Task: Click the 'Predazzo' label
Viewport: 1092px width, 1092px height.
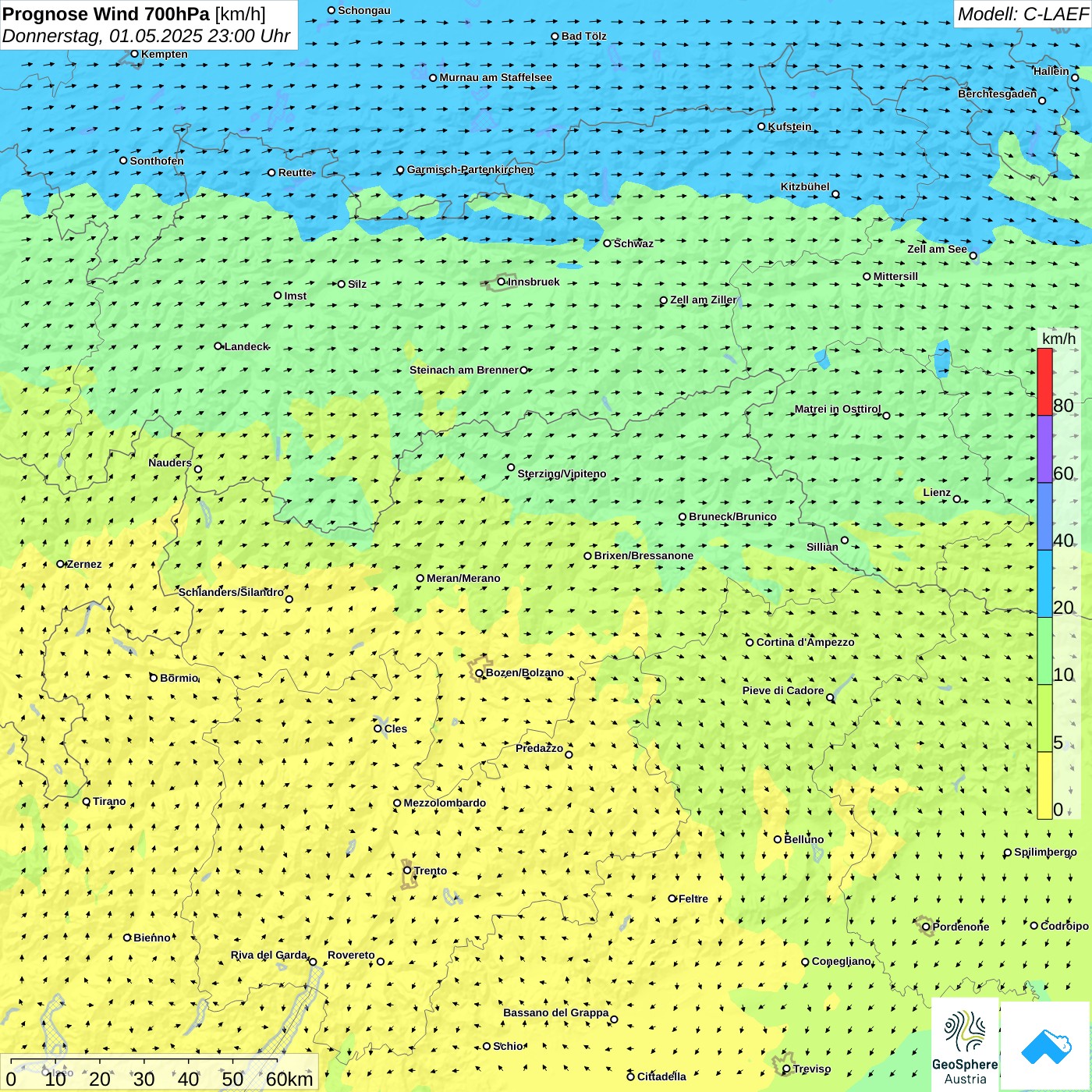Action: tap(539, 748)
